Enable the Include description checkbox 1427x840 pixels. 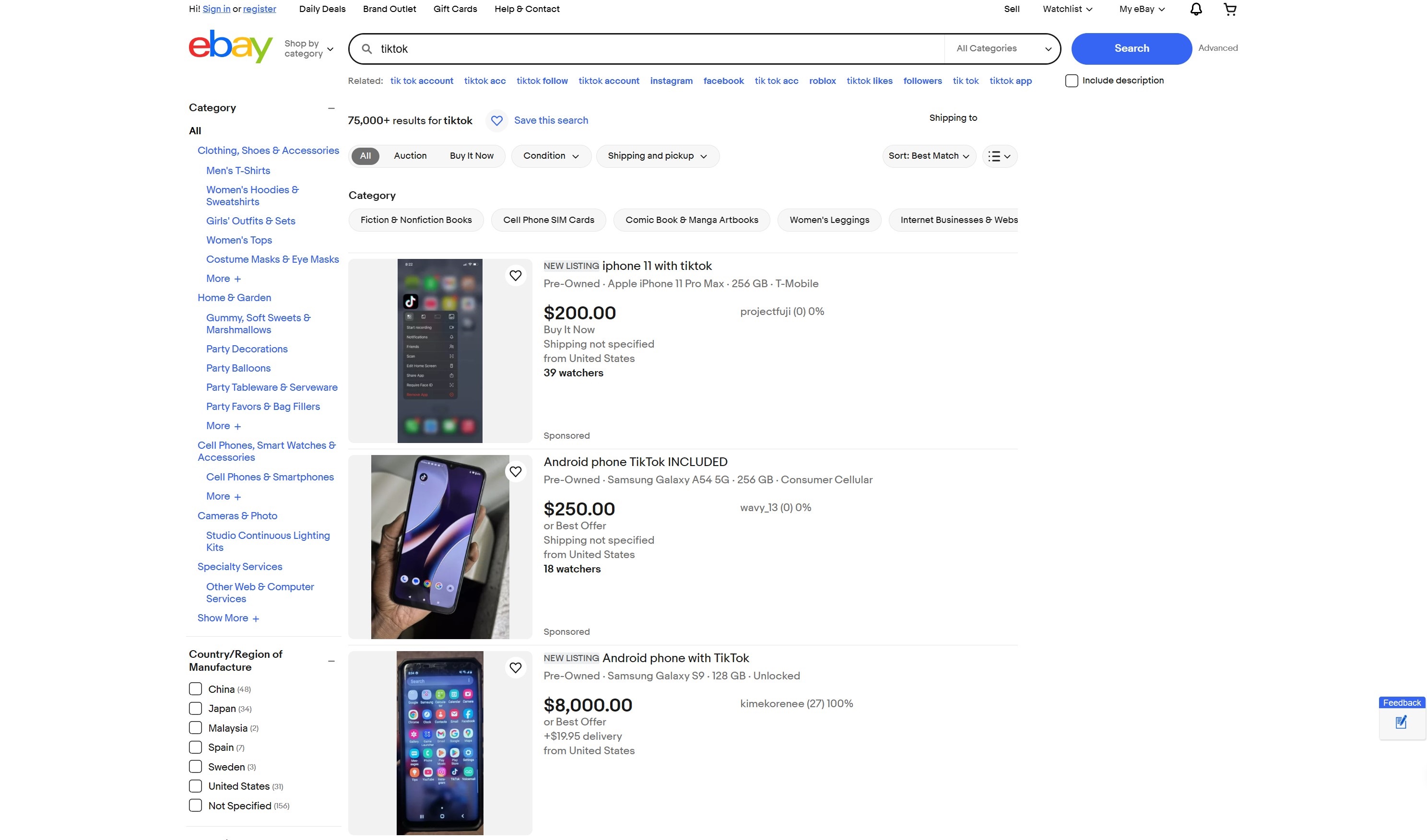click(1072, 81)
